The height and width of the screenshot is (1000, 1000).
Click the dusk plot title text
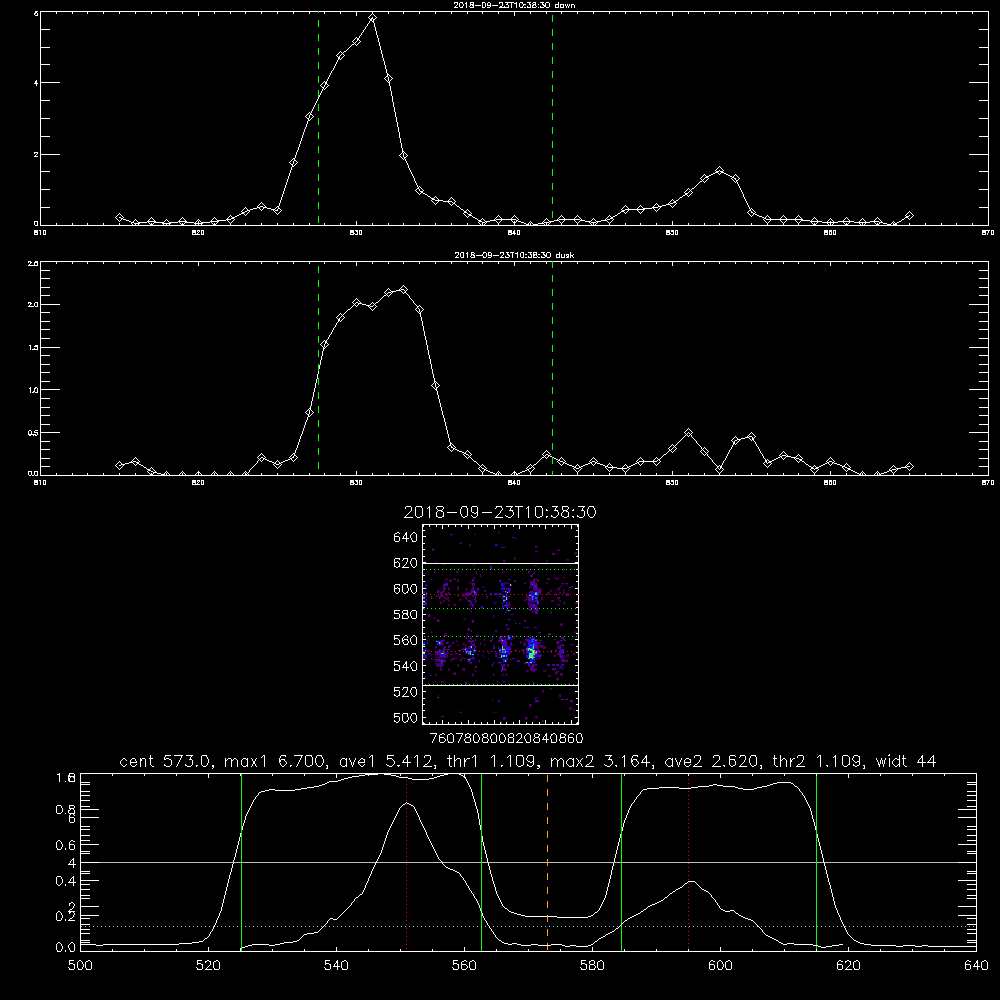coord(514,255)
